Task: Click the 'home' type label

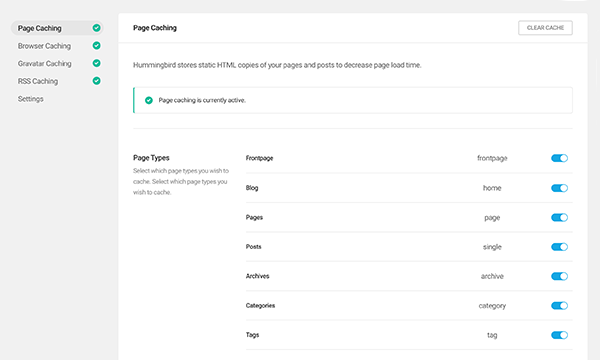Action: coord(492,188)
